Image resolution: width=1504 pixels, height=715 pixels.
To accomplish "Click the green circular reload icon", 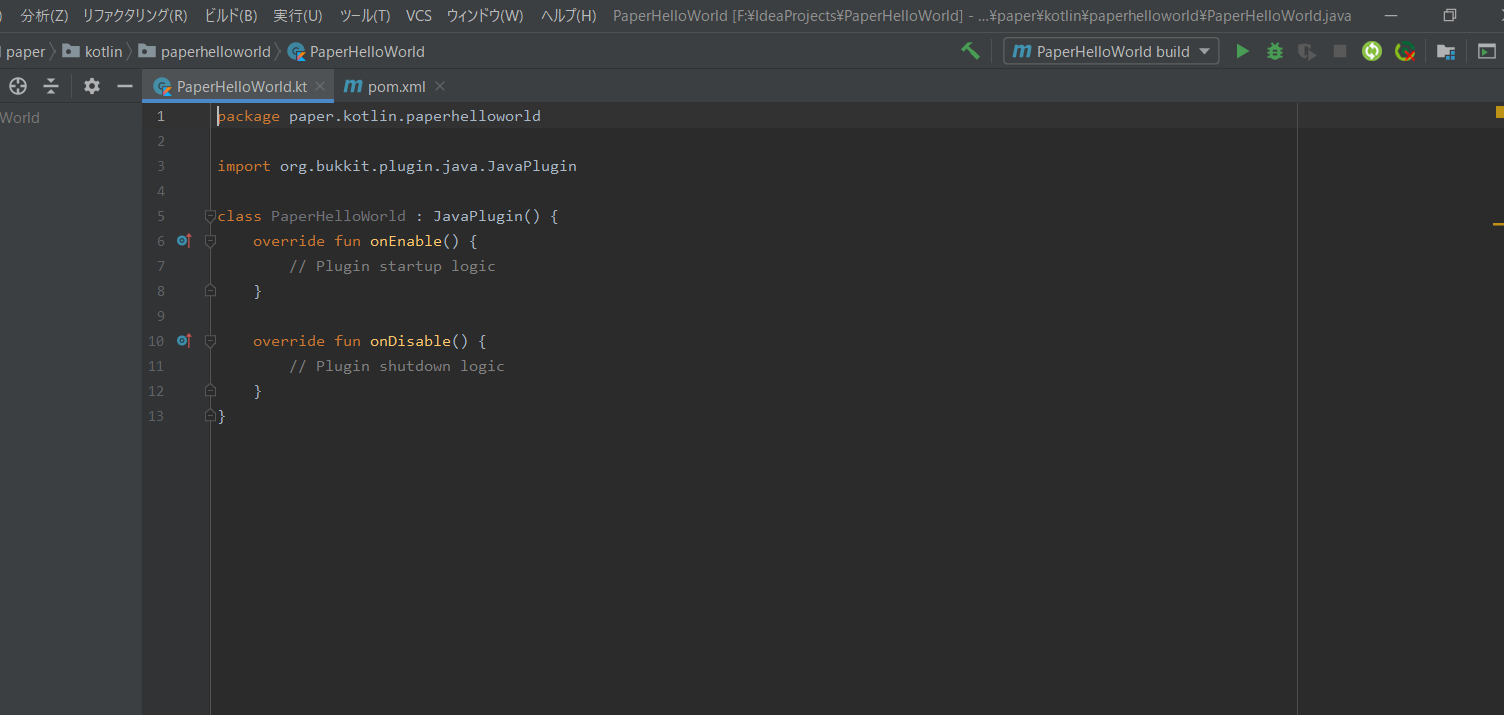I will (x=1372, y=51).
